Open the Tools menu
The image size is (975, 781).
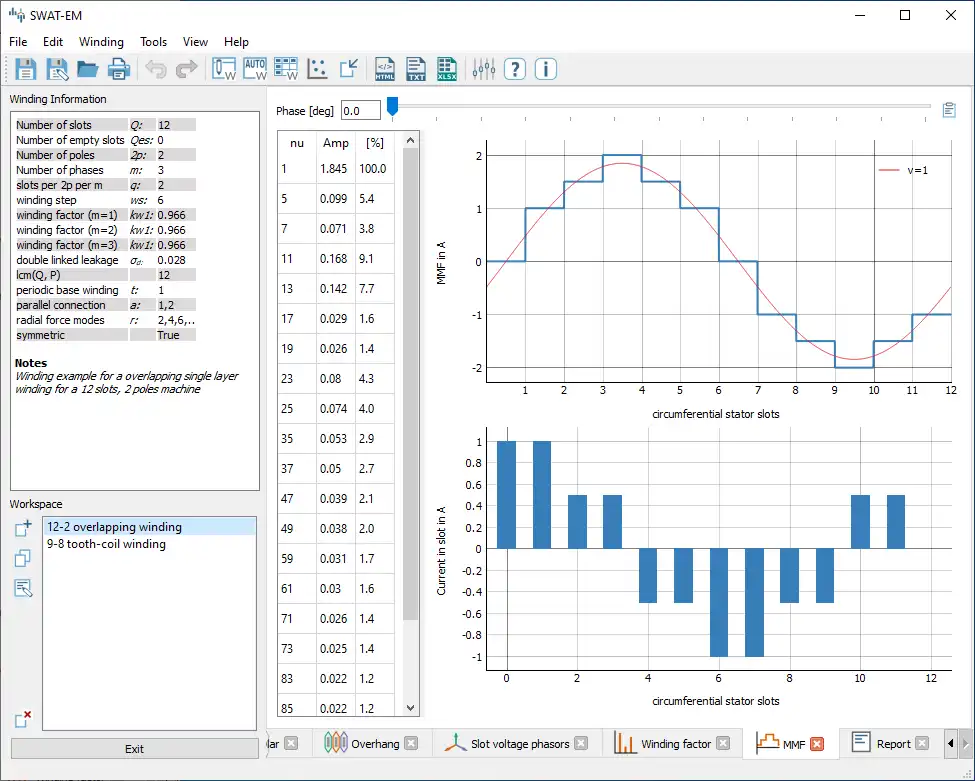tap(153, 42)
